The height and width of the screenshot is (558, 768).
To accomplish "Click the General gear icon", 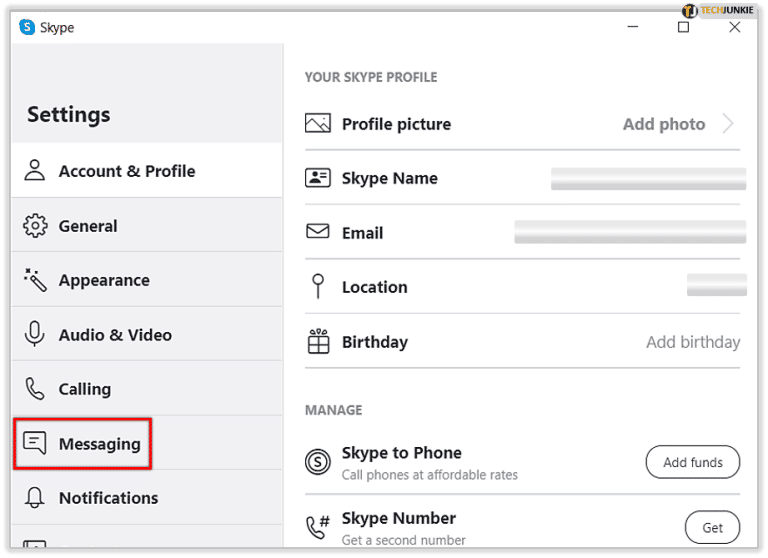I will tap(35, 226).
